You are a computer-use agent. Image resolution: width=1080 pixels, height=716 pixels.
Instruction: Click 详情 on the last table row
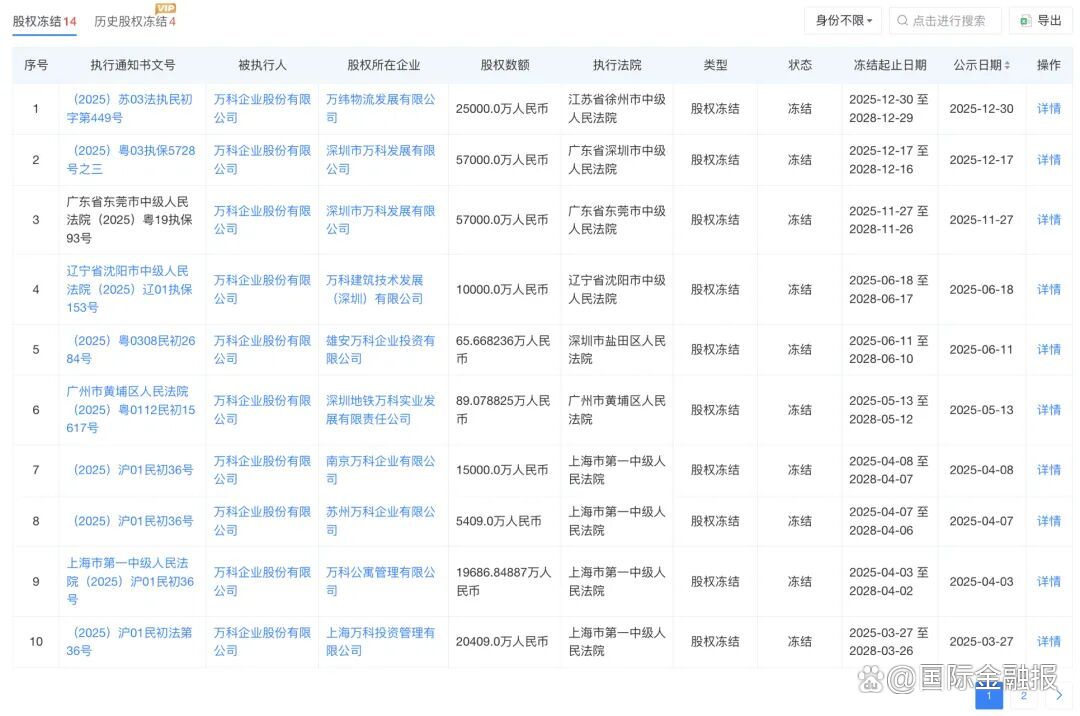click(x=1047, y=641)
